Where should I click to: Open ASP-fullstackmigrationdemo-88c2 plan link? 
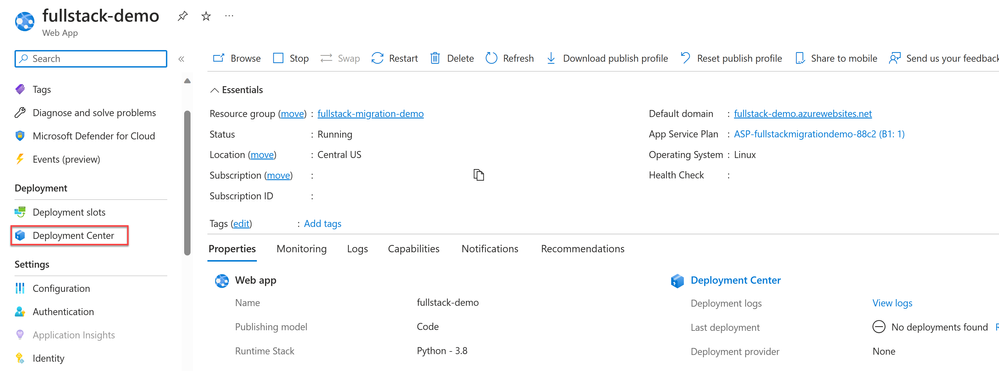tap(819, 135)
